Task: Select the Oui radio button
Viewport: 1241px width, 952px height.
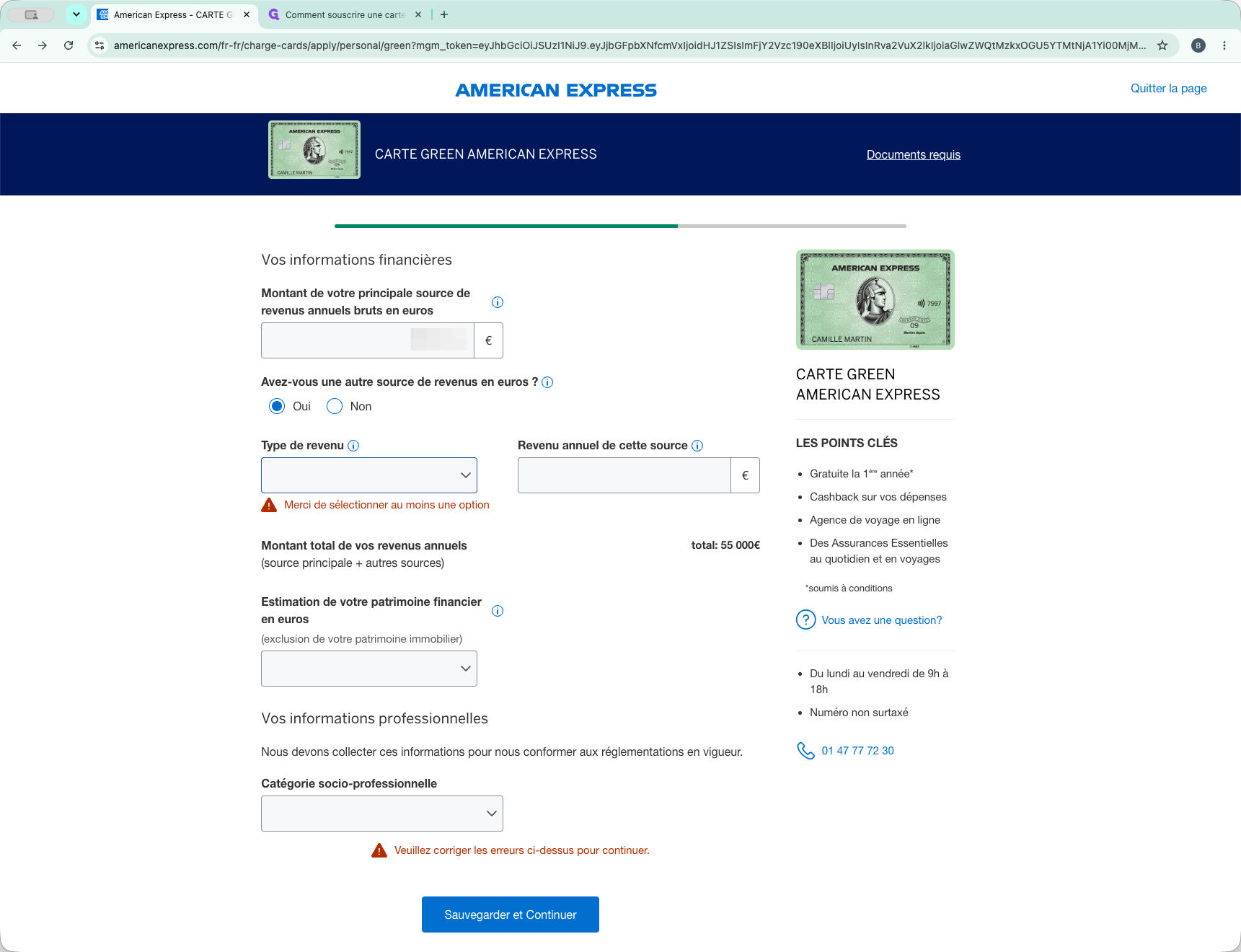Action: (277, 406)
